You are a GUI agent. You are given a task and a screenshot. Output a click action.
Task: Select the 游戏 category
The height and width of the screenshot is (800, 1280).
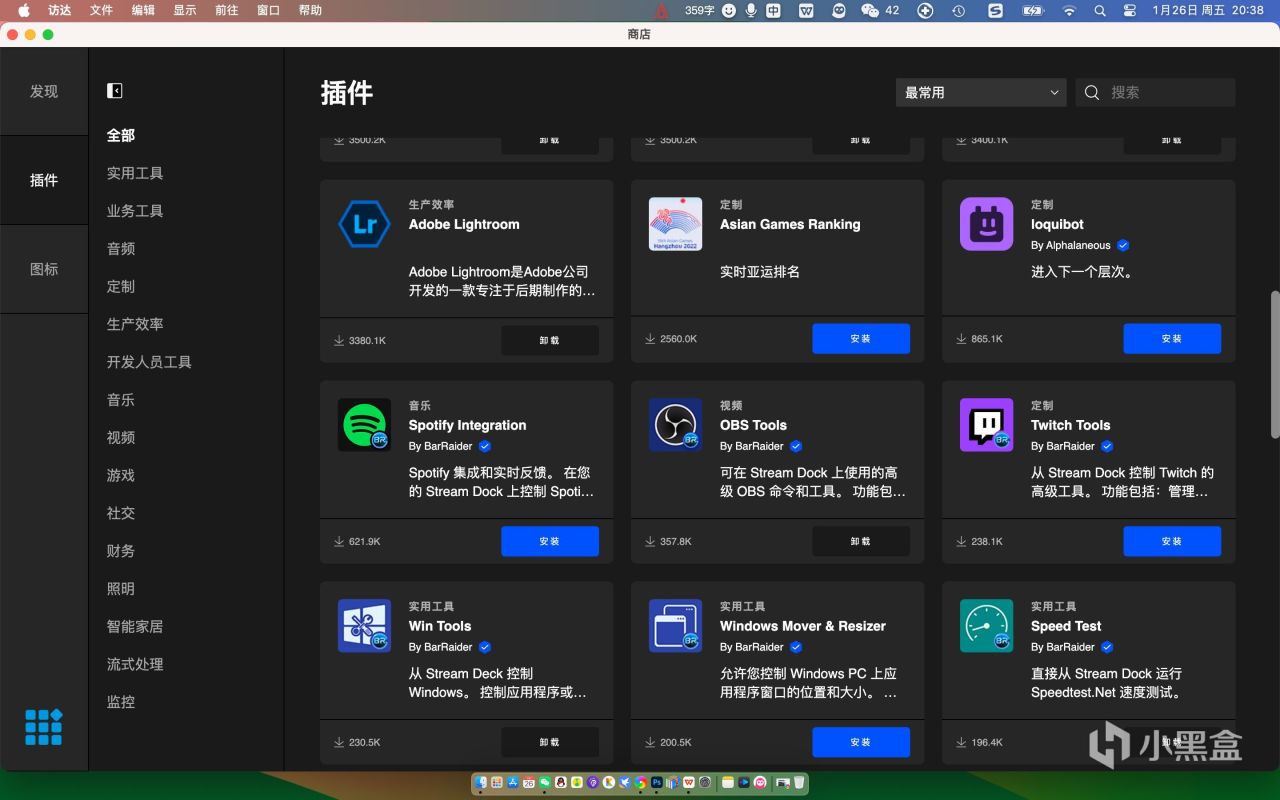click(x=121, y=475)
